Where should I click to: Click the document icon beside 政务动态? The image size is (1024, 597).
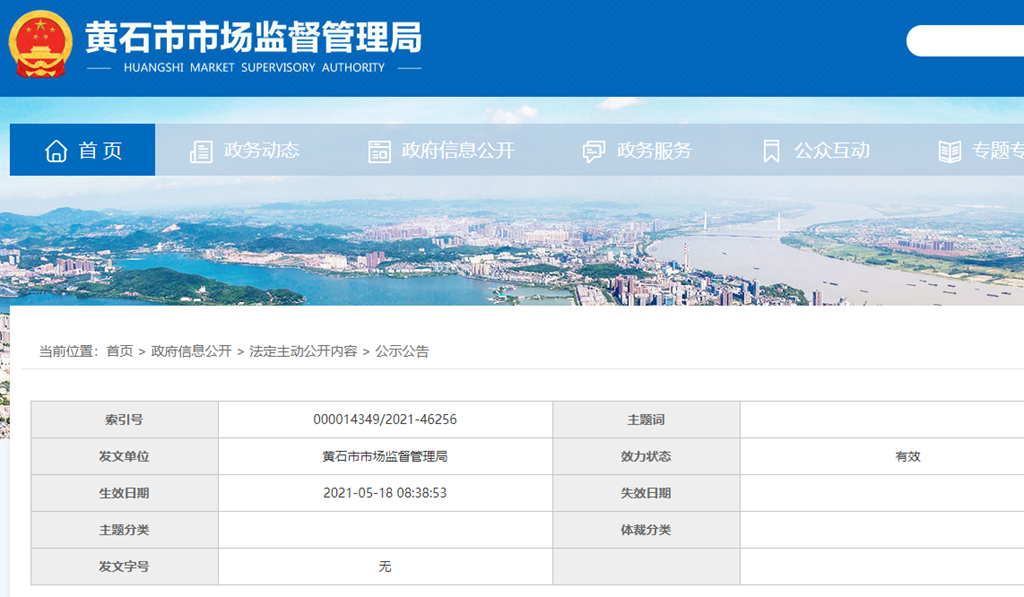click(x=201, y=151)
